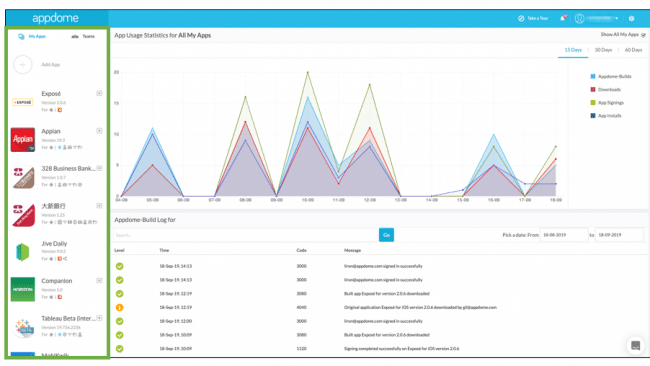Click Signing completed successfully message
Screen dimensions: 650x366
(x=401, y=349)
